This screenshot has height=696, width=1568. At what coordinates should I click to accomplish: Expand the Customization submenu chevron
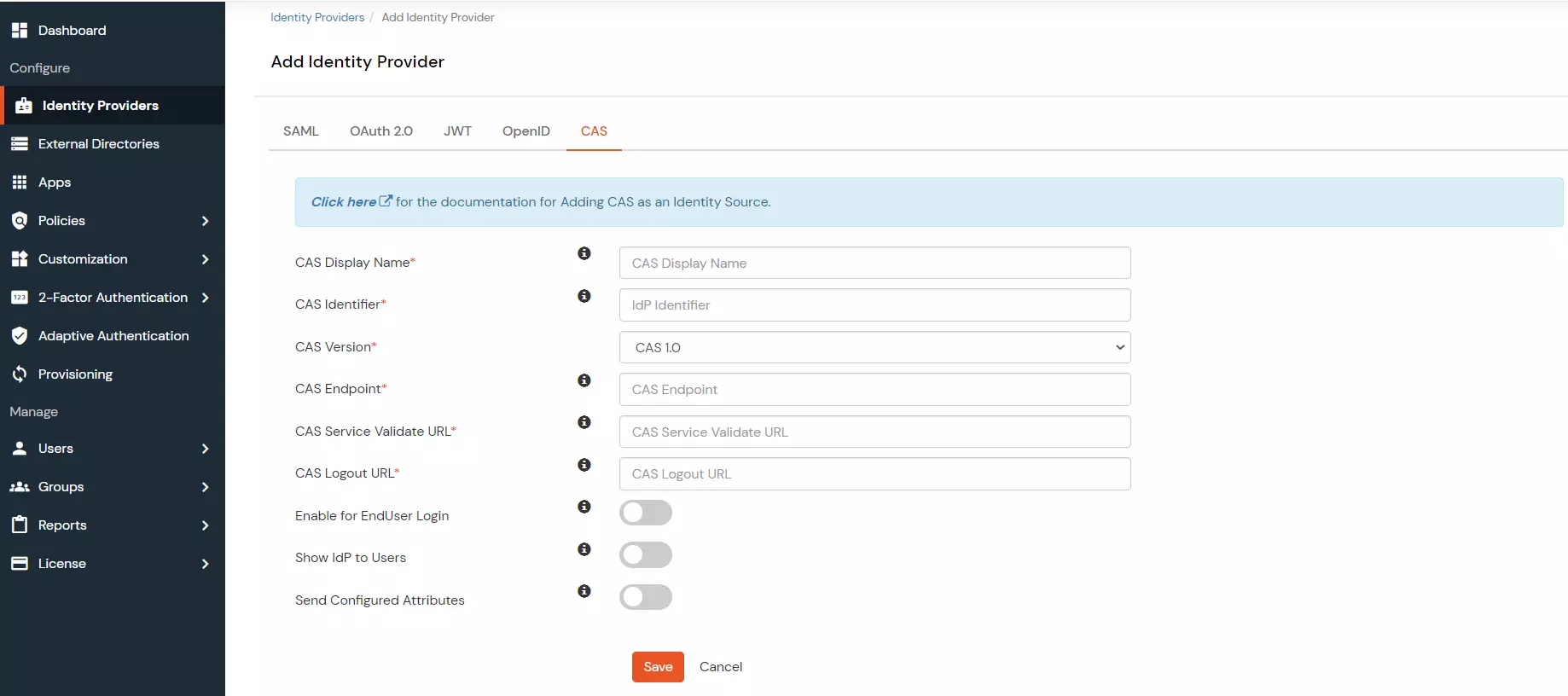coord(205,259)
